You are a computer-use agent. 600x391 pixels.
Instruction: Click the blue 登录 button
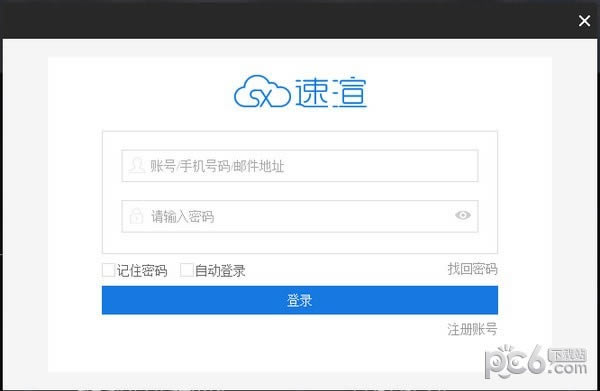tap(300, 300)
